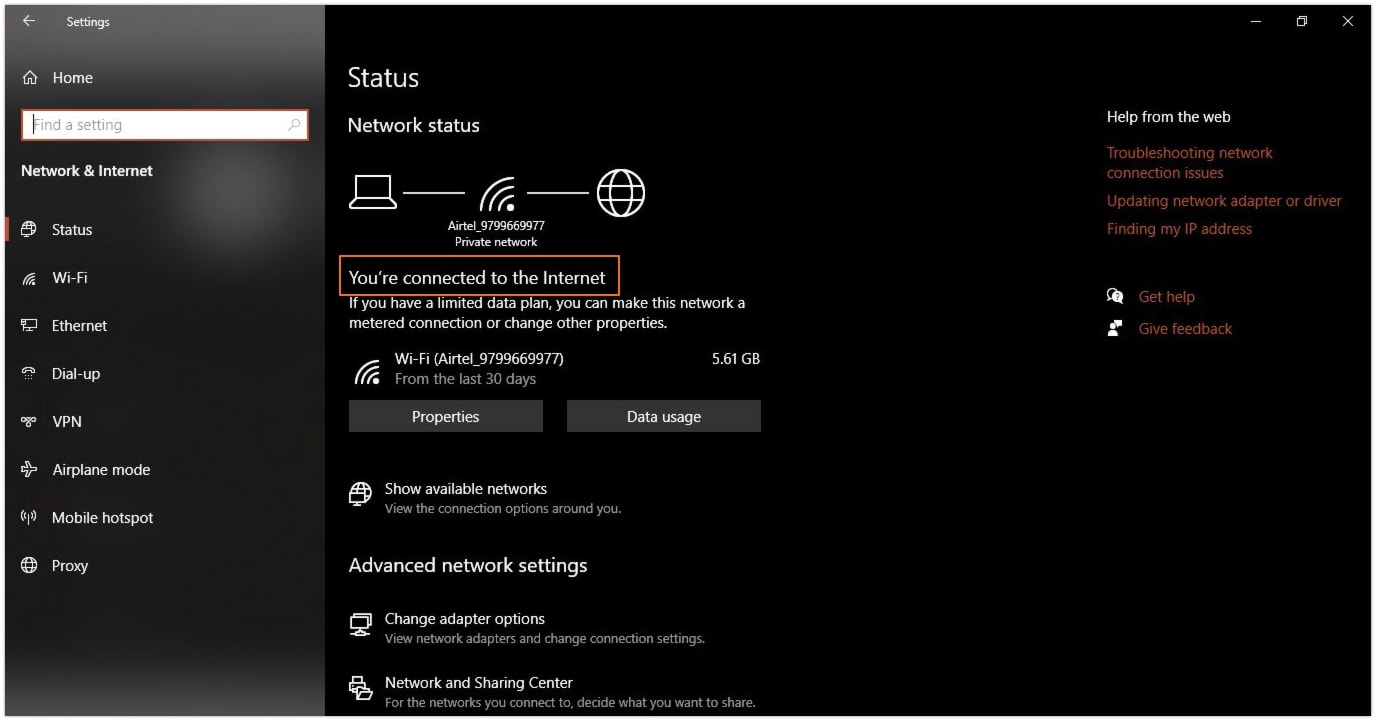Select the Dial-up section icon
Image resolution: width=1377 pixels, height=721 pixels.
pos(29,373)
